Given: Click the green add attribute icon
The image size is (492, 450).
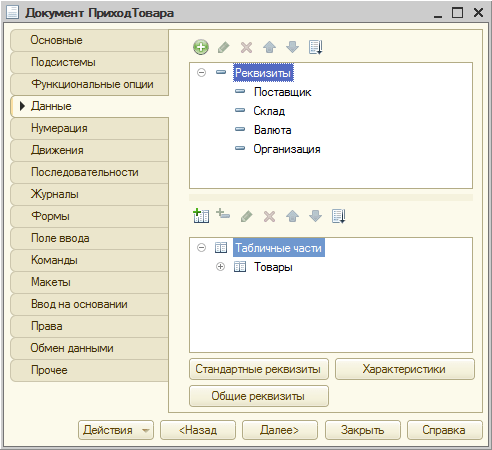Looking at the screenshot, I should pyautogui.click(x=201, y=47).
